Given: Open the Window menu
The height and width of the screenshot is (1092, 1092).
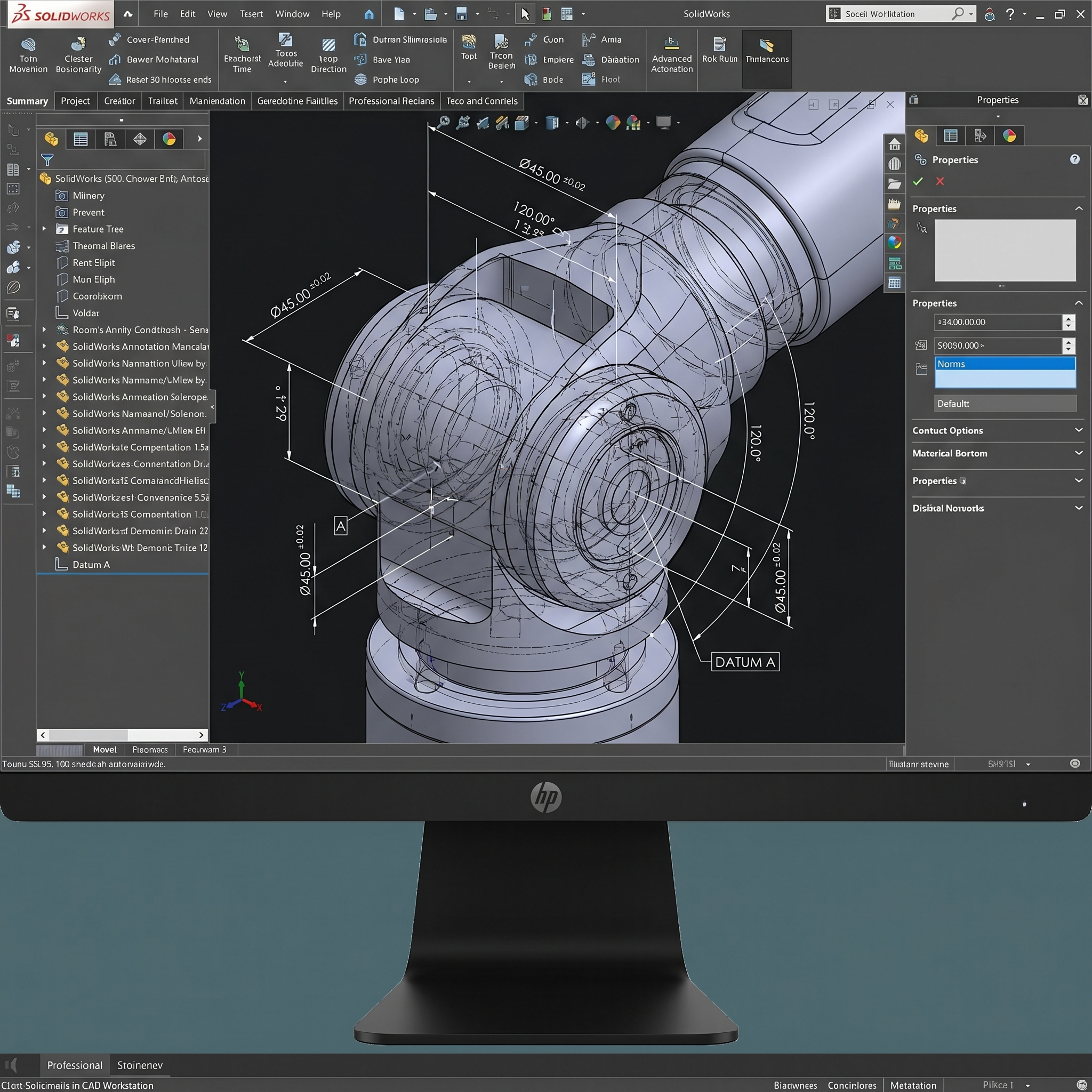Looking at the screenshot, I should pos(292,14).
